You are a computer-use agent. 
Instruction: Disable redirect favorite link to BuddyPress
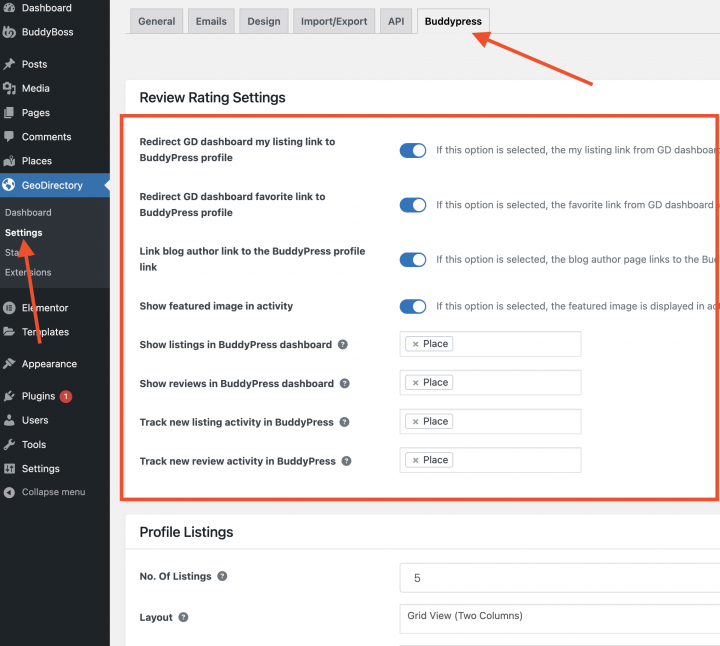(412, 205)
